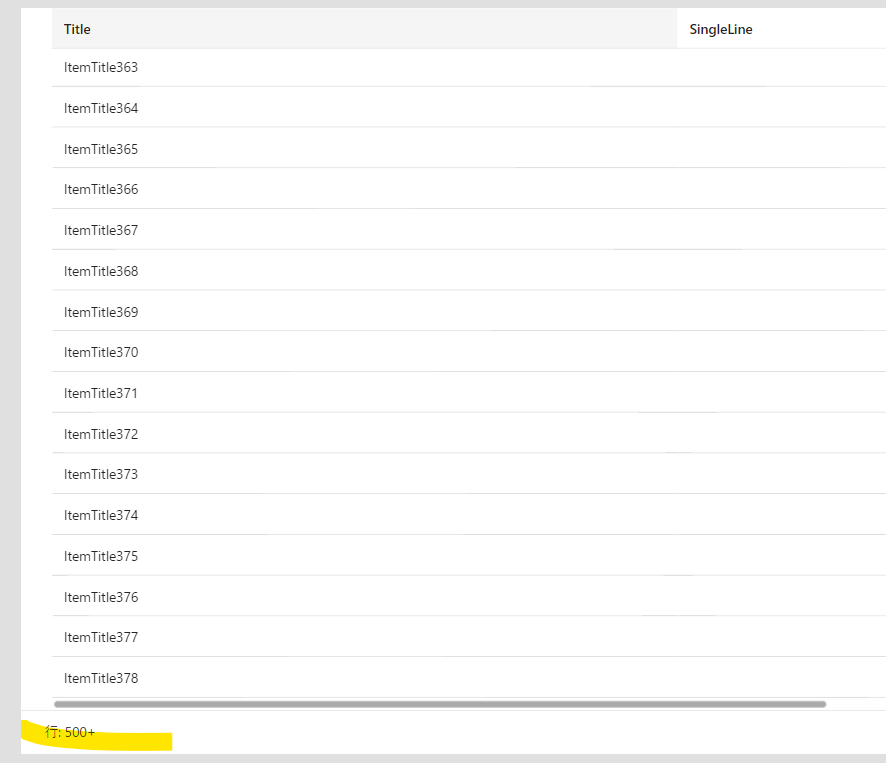This screenshot has height=763, width=886.
Task: Select the ItemTitle376 row
Action: tap(469, 596)
